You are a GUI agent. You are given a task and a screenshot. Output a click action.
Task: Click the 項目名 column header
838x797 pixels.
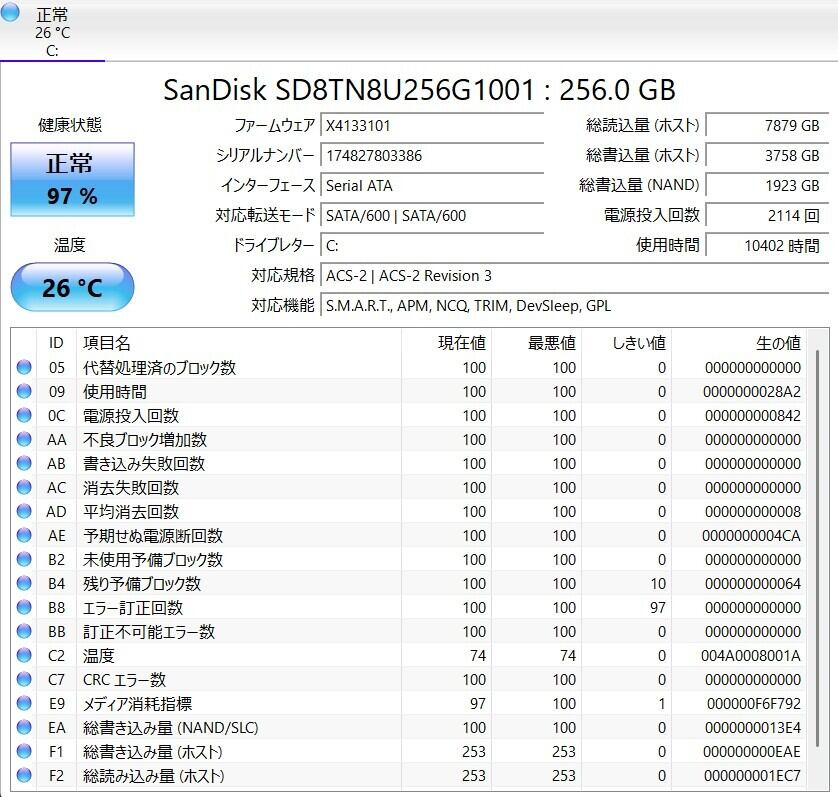239,343
